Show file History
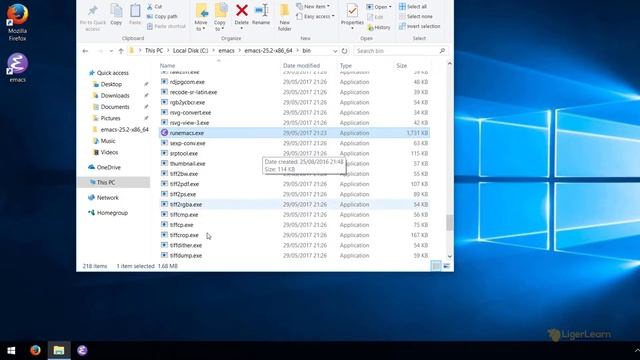The width and height of the screenshot is (640, 360). pyautogui.click(x=379, y=27)
